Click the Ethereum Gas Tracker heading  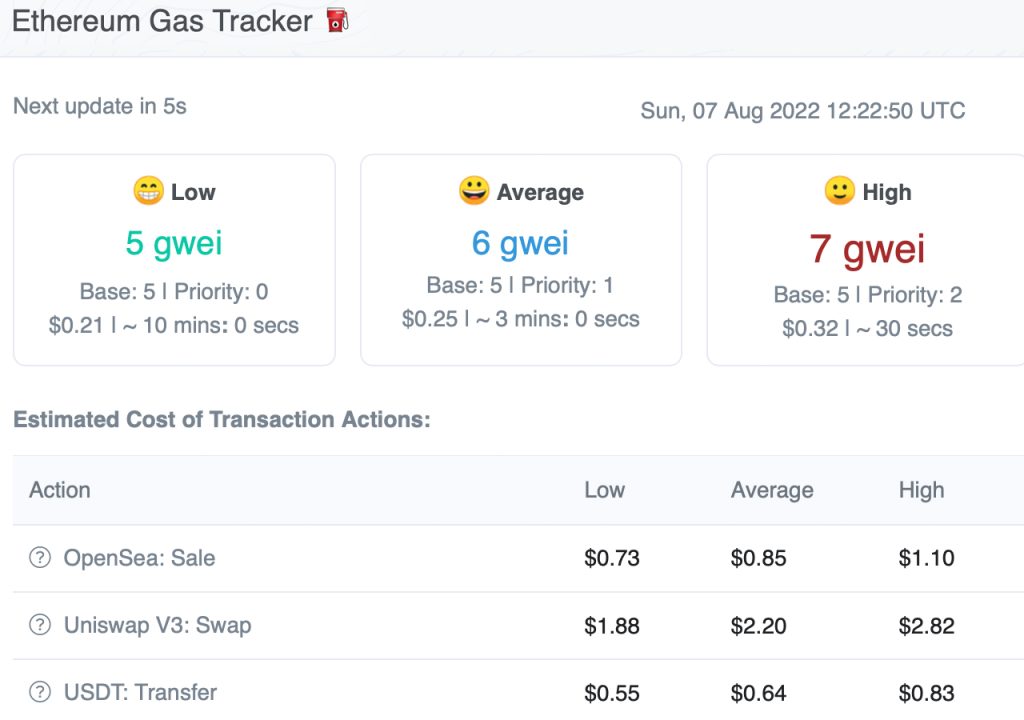pyautogui.click(x=162, y=20)
